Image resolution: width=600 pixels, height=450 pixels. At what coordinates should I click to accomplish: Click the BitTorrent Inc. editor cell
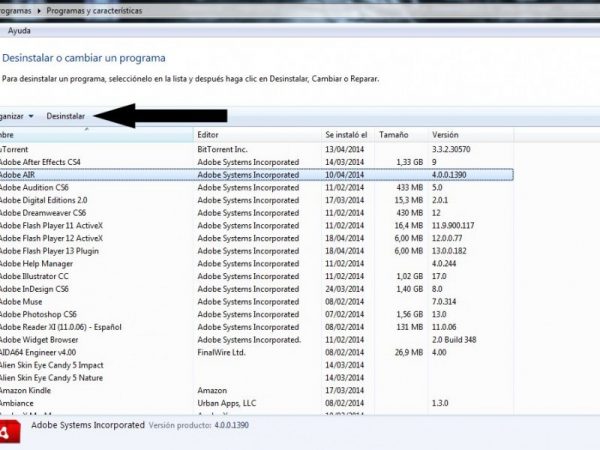tap(222, 150)
